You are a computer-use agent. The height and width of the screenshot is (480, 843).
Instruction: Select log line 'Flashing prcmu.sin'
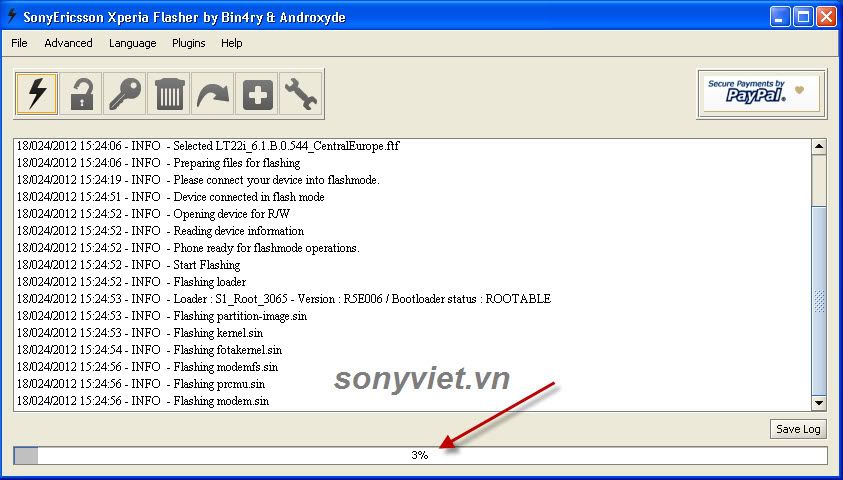(x=141, y=384)
